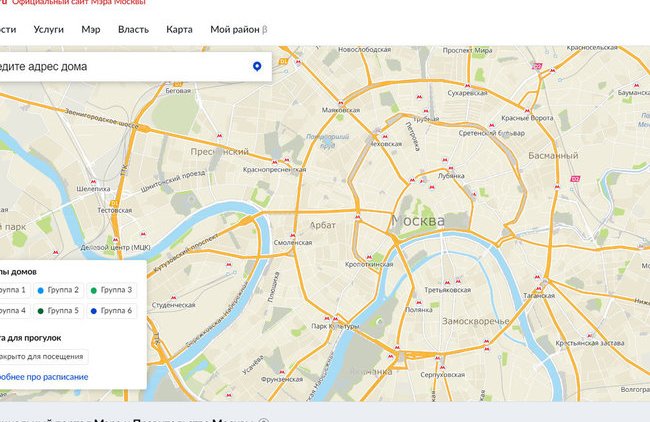This screenshot has width=650, height=422.
Task: Click the metro icon above Деловой центр (МЦК)
Action: tap(115, 240)
